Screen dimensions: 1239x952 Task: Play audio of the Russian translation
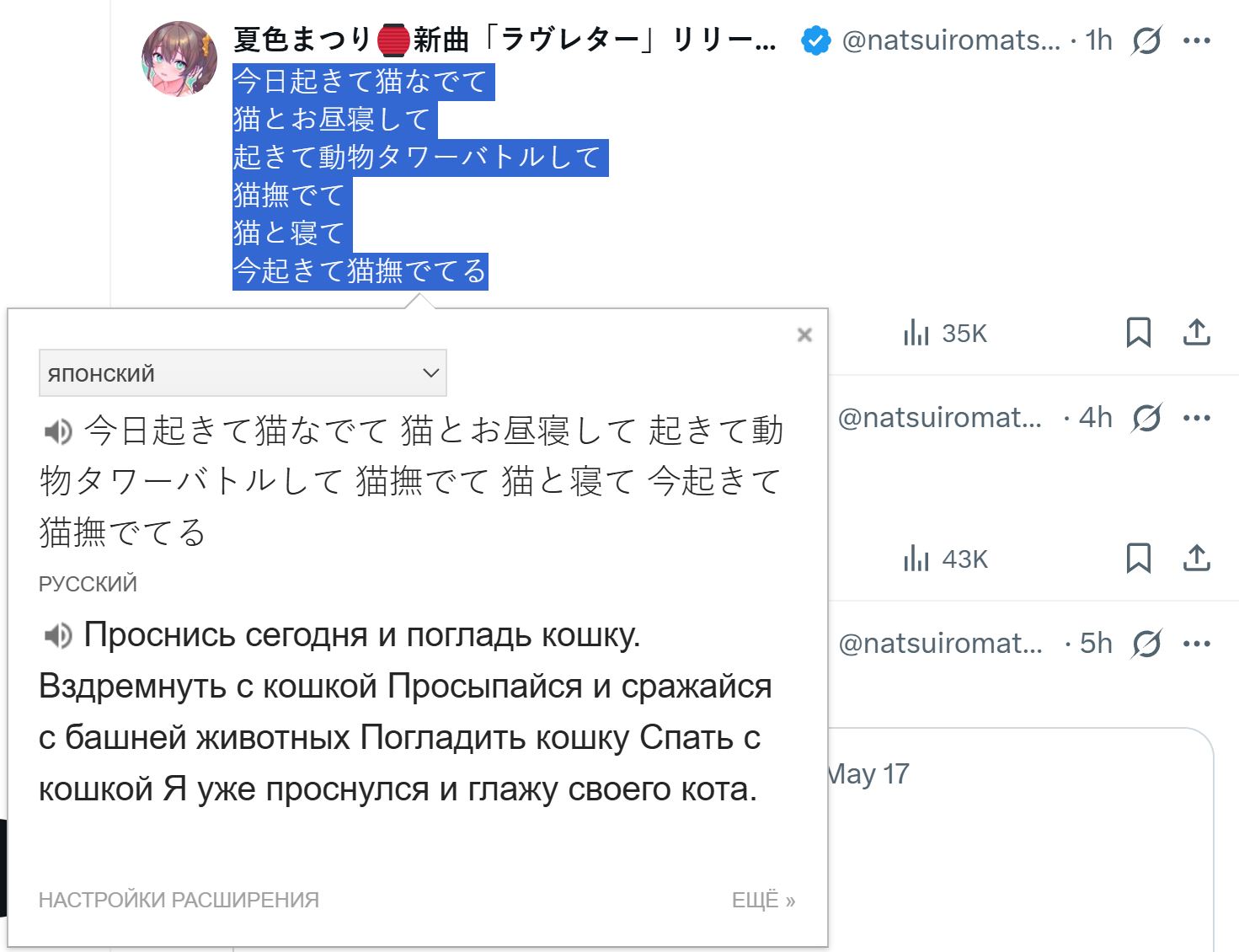58,636
